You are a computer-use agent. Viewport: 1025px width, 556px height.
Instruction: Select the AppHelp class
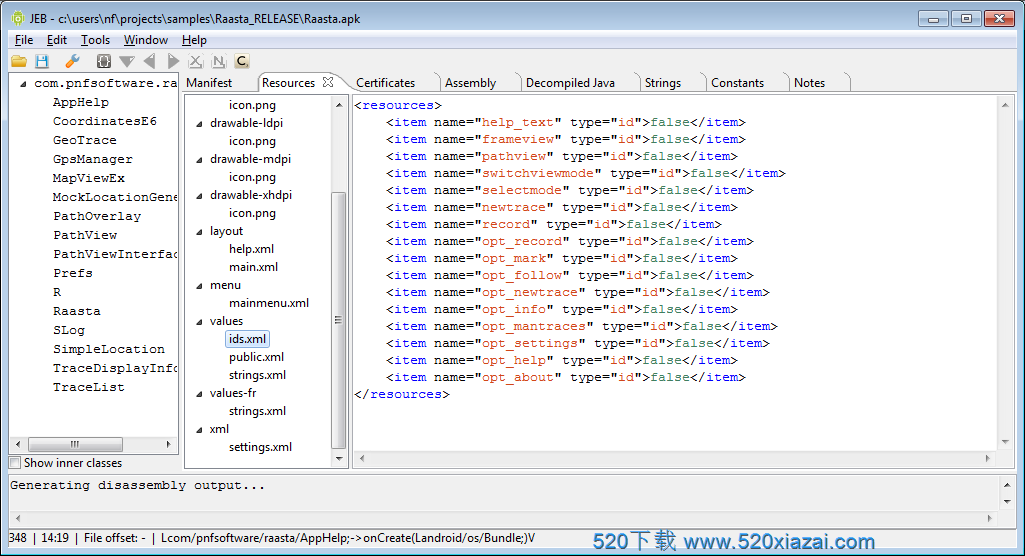click(x=81, y=102)
